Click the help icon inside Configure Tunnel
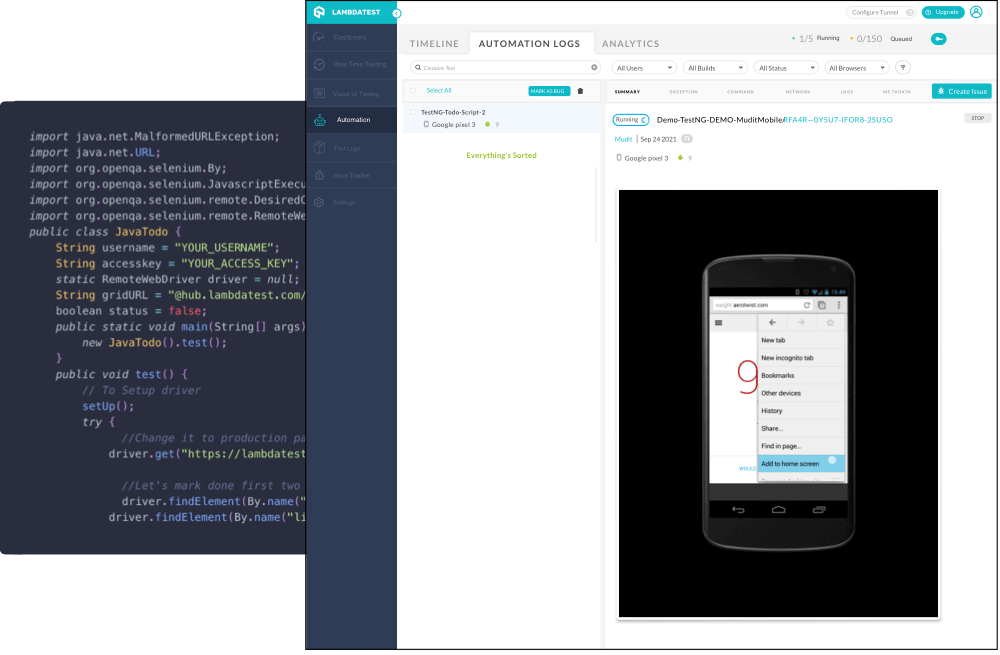 point(909,12)
